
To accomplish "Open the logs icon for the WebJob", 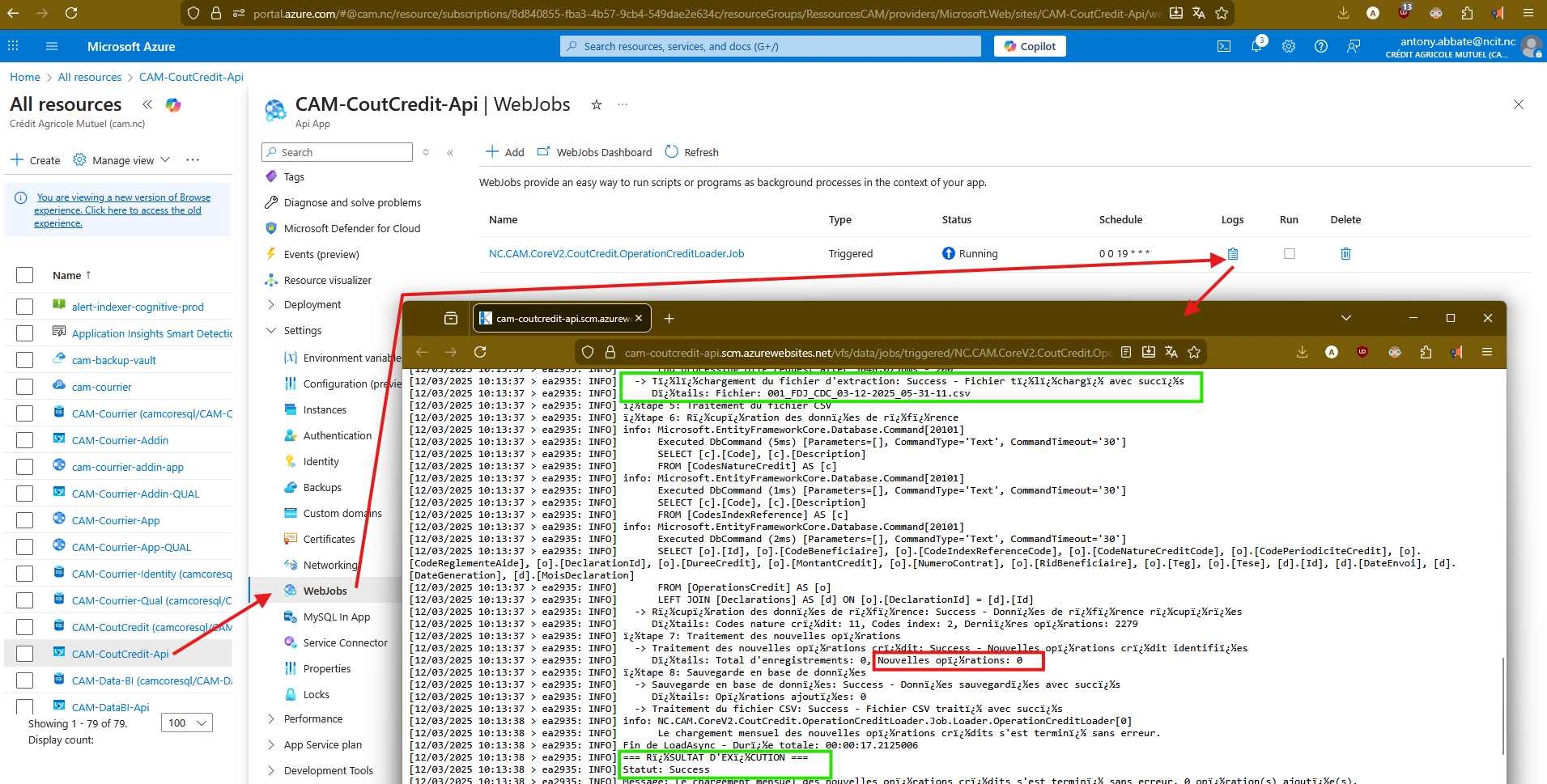I will [1232, 254].
